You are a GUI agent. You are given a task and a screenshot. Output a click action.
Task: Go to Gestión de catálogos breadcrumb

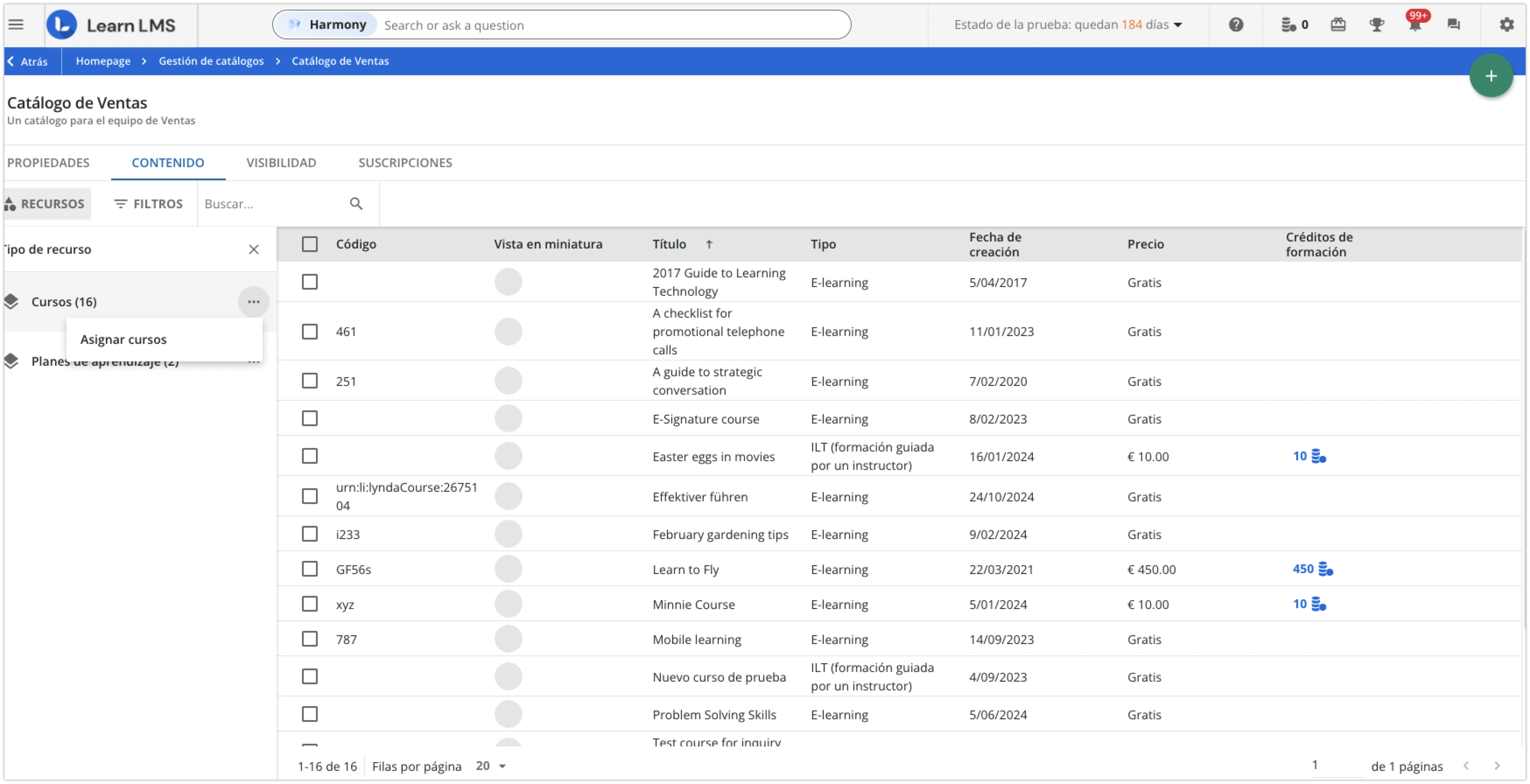[211, 61]
